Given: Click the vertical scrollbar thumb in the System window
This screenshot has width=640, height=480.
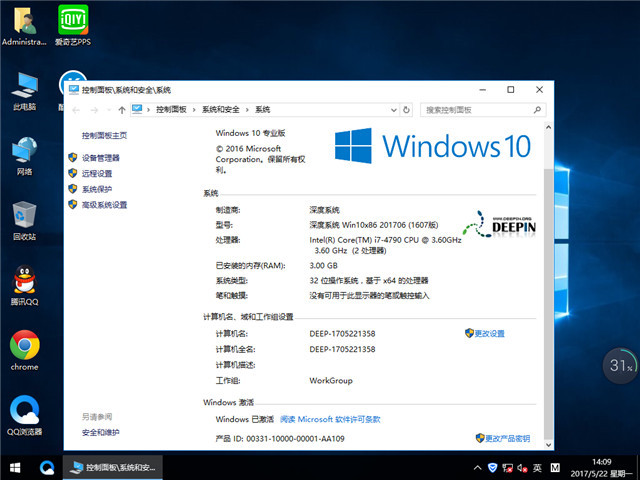Looking at the screenshot, I should point(549,304).
